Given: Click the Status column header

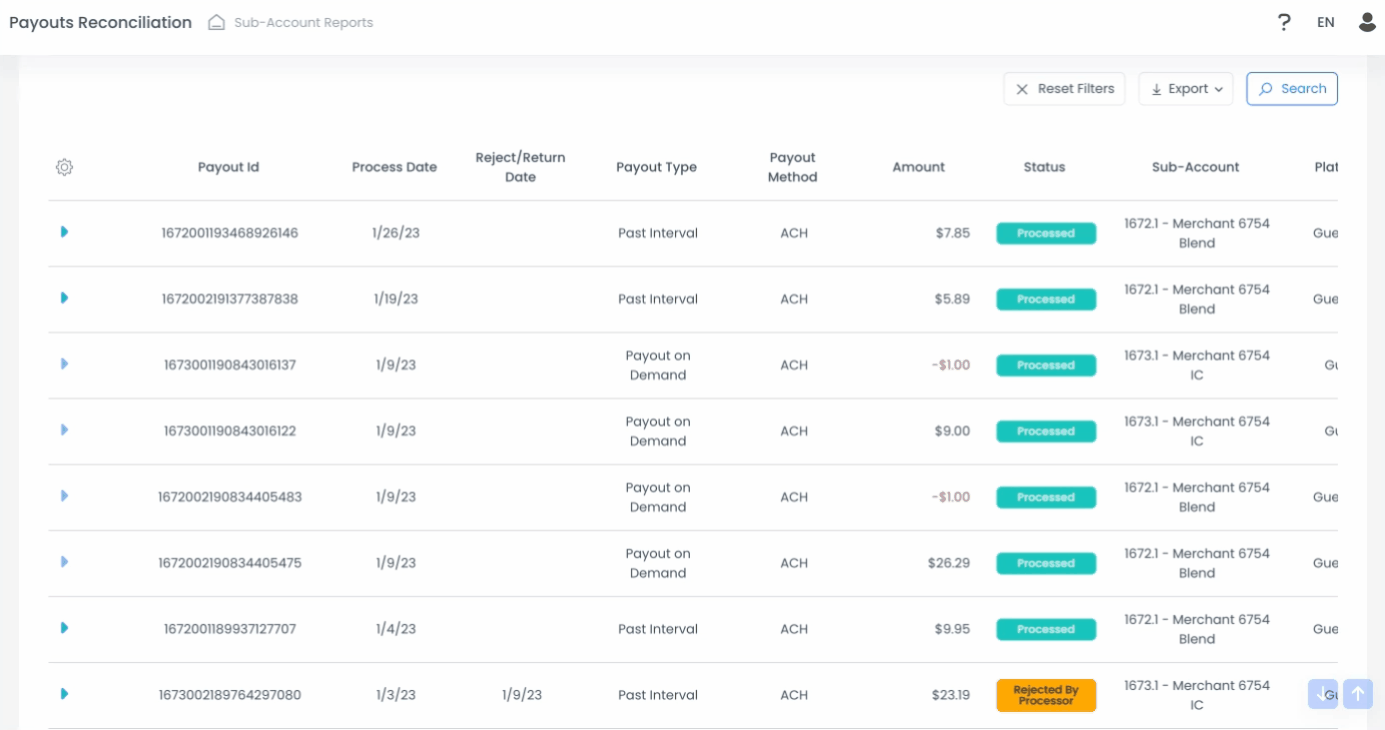Looking at the screenshot, I should click(x=1044, y=167).
